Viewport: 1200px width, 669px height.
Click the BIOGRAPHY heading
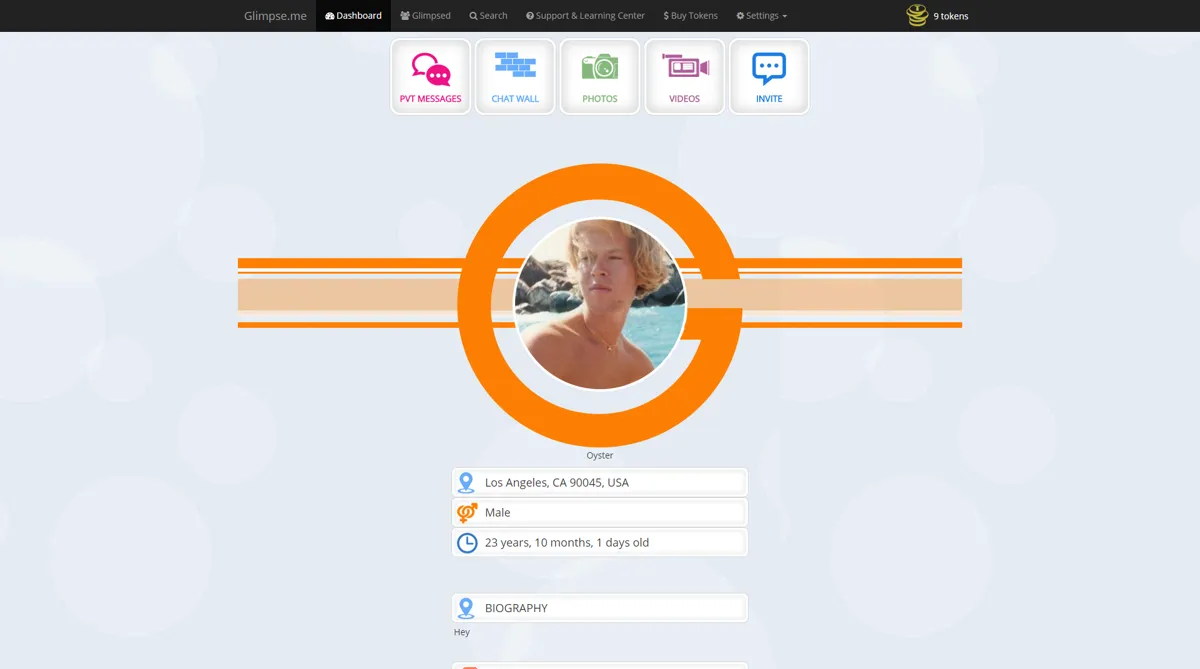pyautogui.click(x=516, y=608)
